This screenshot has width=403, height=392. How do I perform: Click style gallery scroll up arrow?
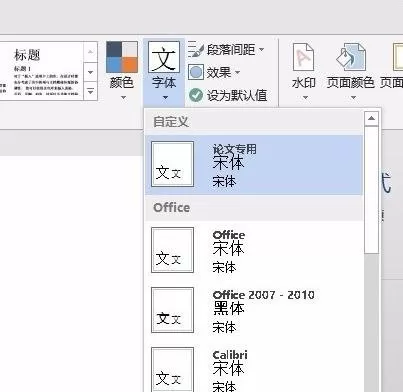[90, 52]
